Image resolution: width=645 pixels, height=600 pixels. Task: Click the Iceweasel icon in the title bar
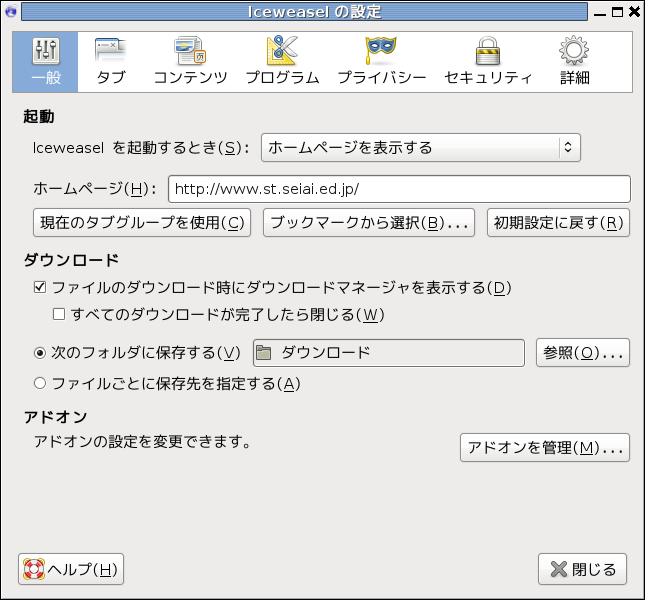[10, 11]
